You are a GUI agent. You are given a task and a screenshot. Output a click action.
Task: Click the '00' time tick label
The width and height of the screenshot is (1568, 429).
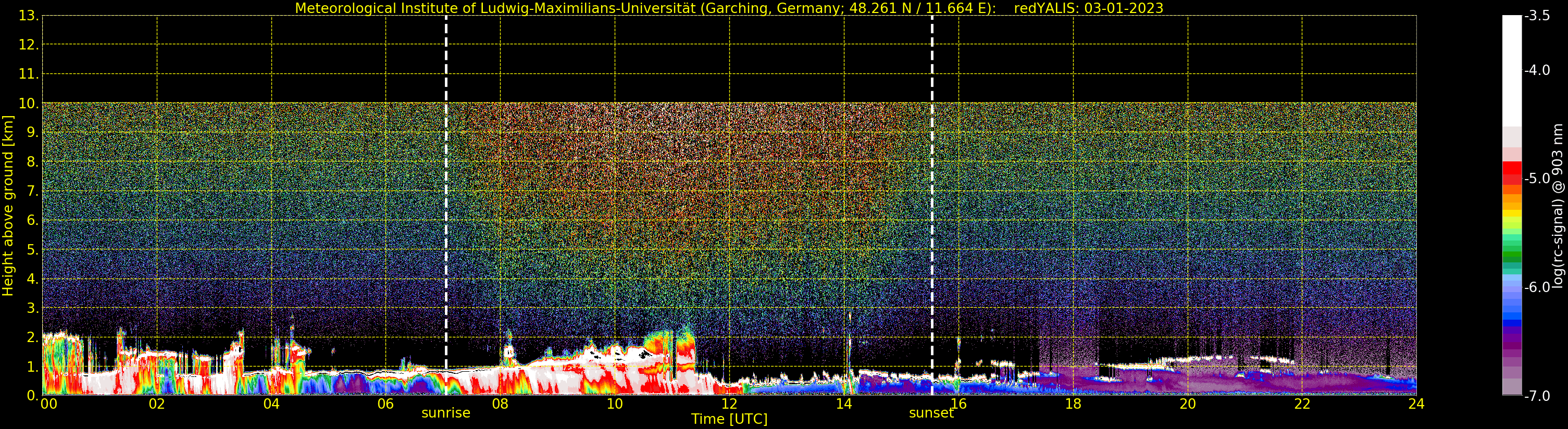pos(48,403)
